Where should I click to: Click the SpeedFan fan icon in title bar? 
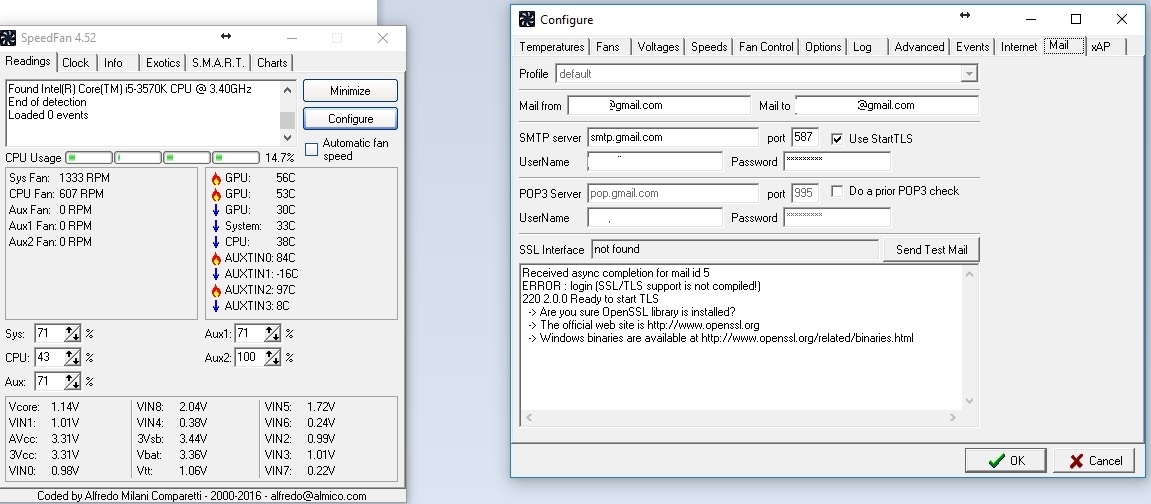coord(8,37)
